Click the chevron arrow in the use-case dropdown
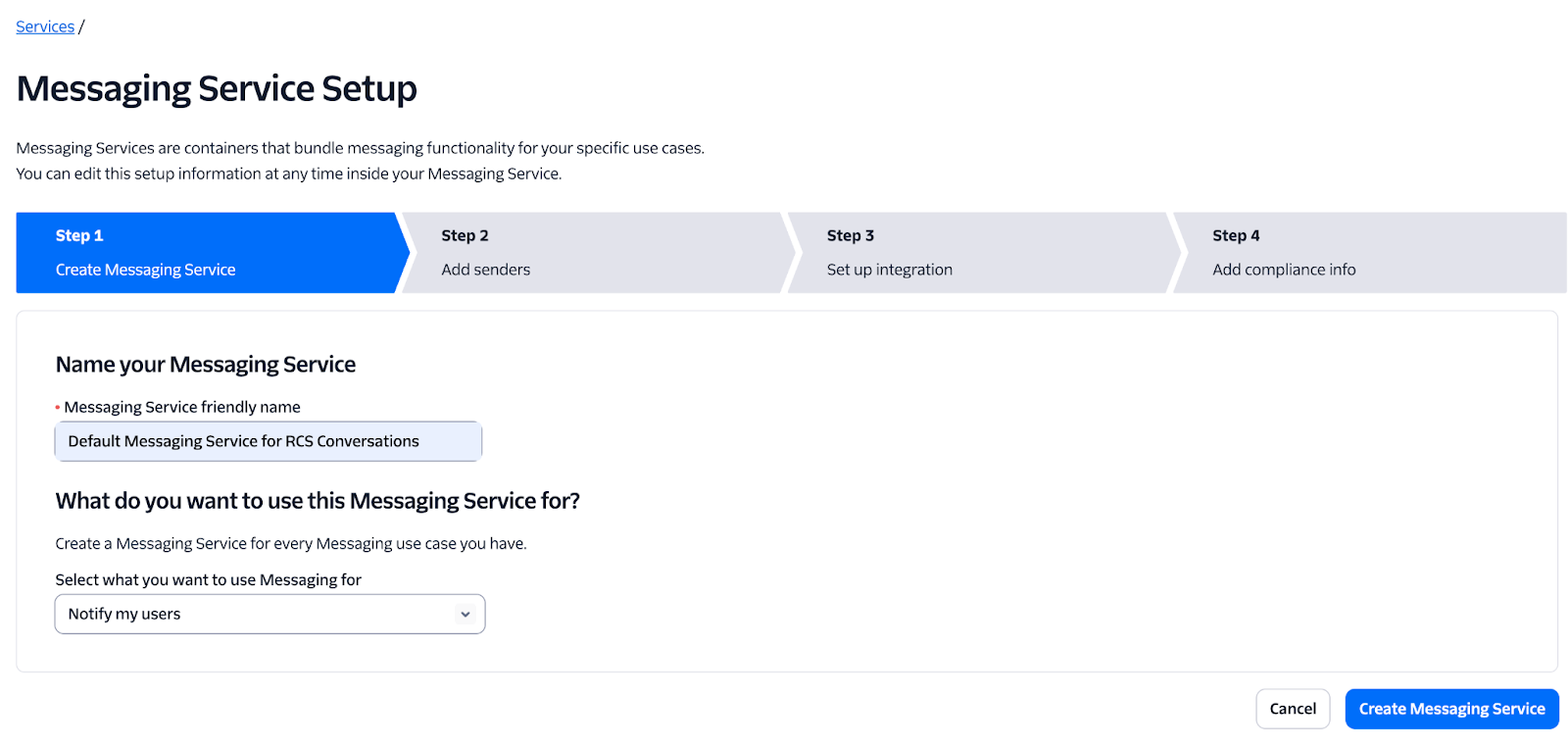This screenshot has width=1568, height=747. click(x=465, y=615)
